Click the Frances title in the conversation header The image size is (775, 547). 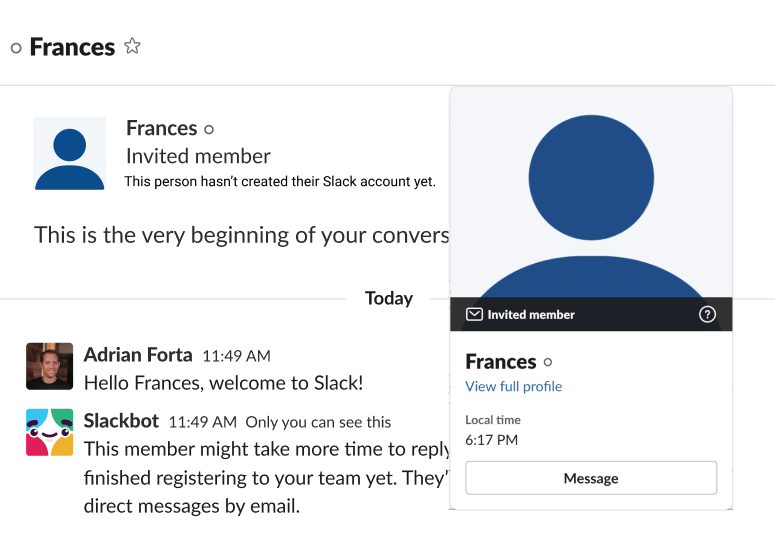(72, 47)
